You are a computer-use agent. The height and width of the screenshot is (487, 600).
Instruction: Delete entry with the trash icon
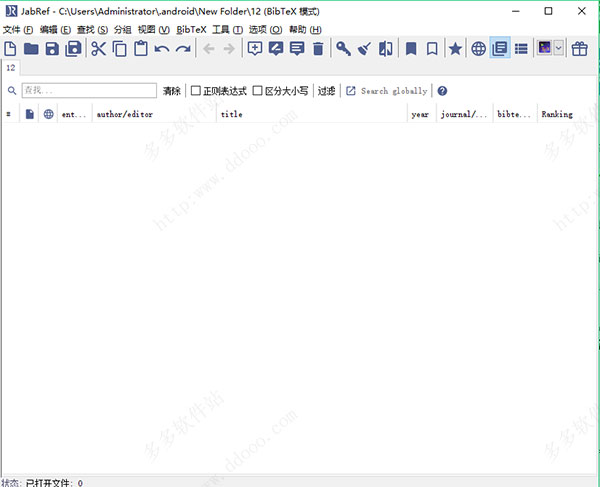[318, 49]
